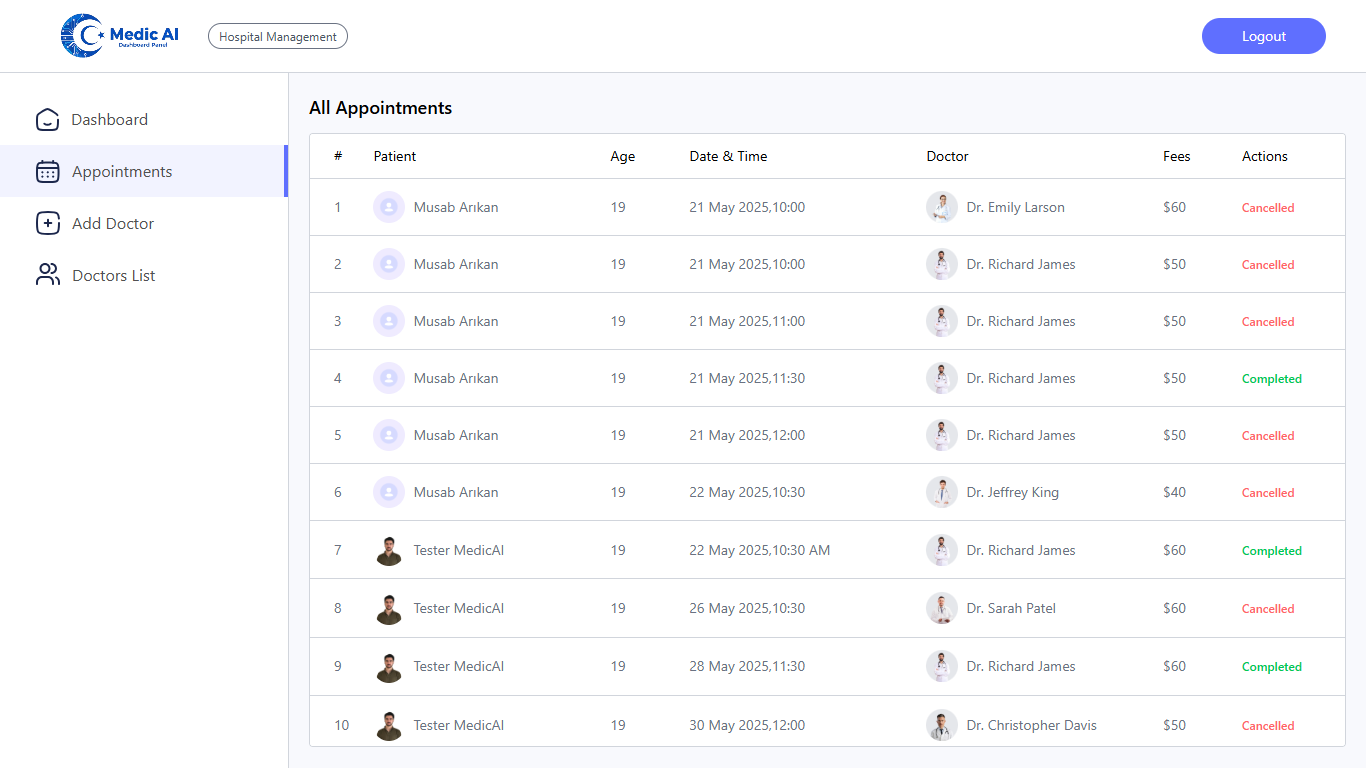1366x768 pixels.
Task: Click the Hospital Management badge
Action: click(278, 37)
